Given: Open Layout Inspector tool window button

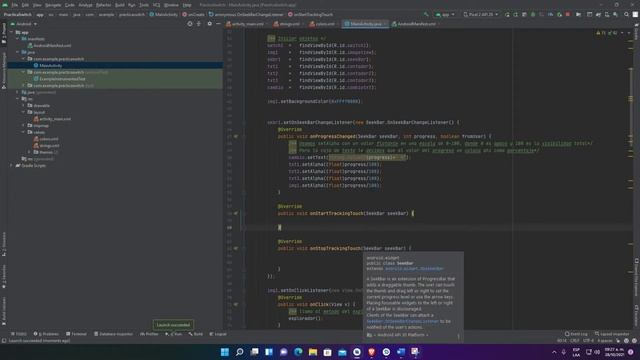Looking at the screenshot, I should point(612,334).
